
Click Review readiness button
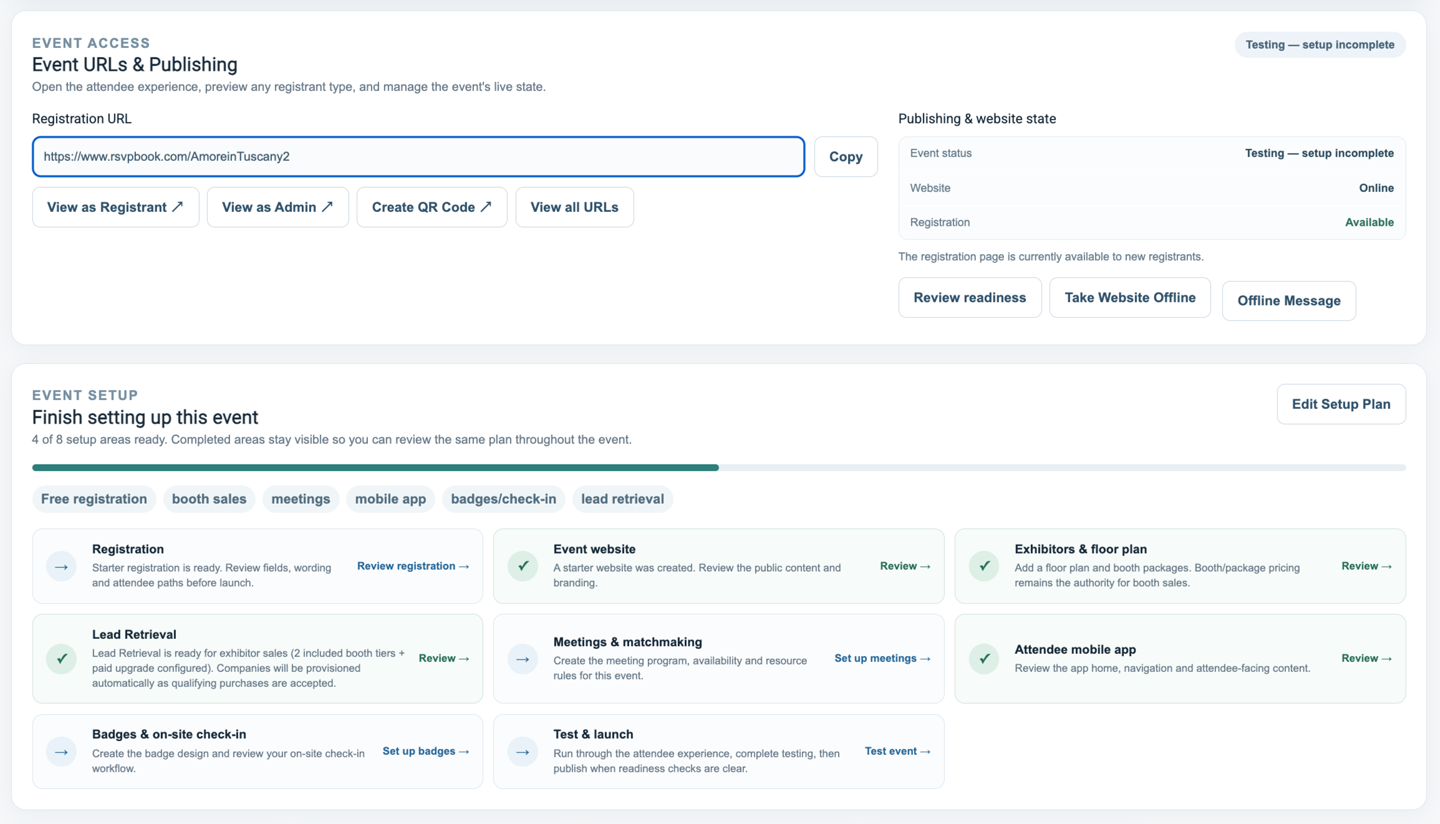tap(970, 298)
